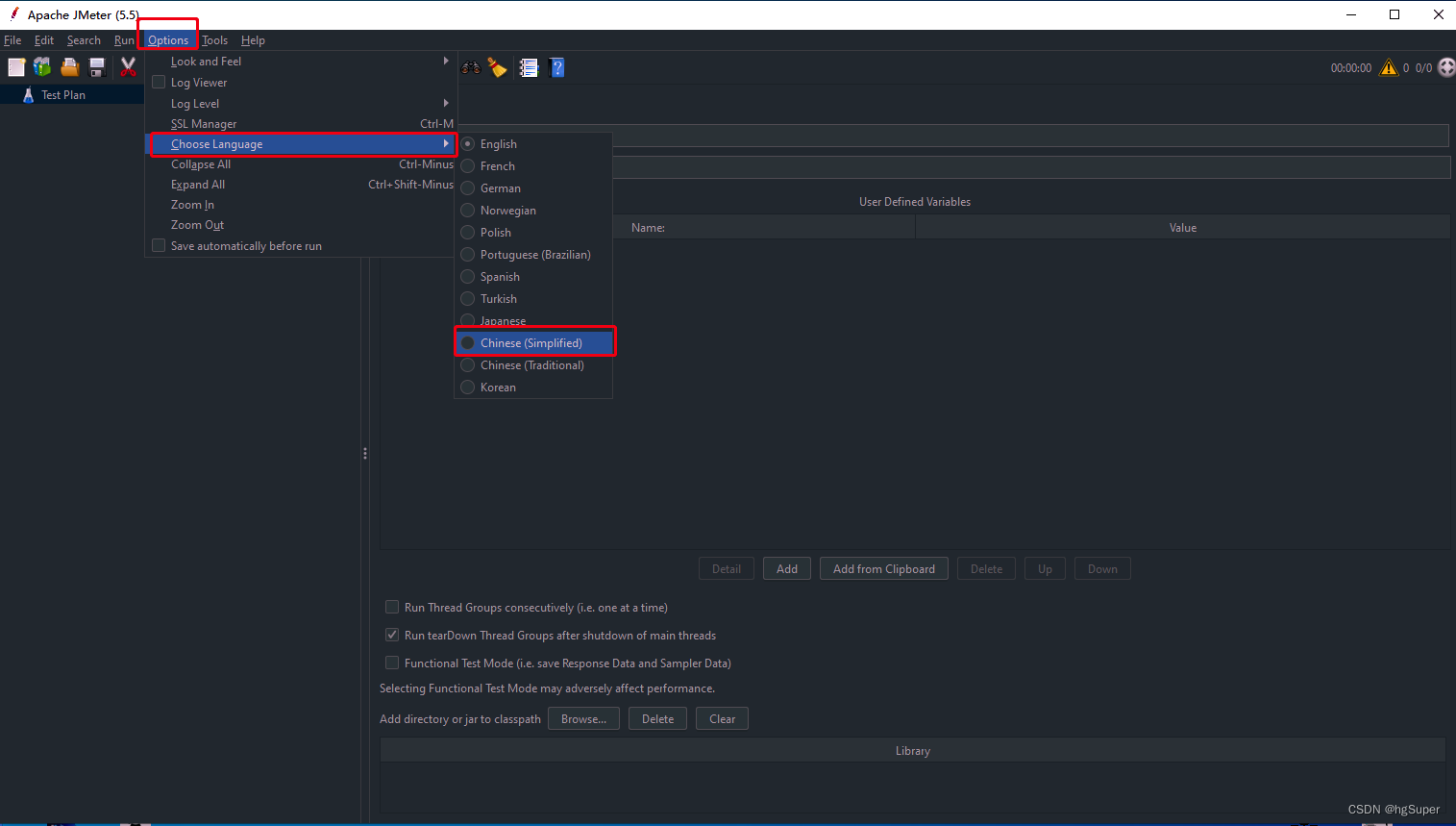
Task: Click the blue Help question-mark icon
Action: (557, 67)
